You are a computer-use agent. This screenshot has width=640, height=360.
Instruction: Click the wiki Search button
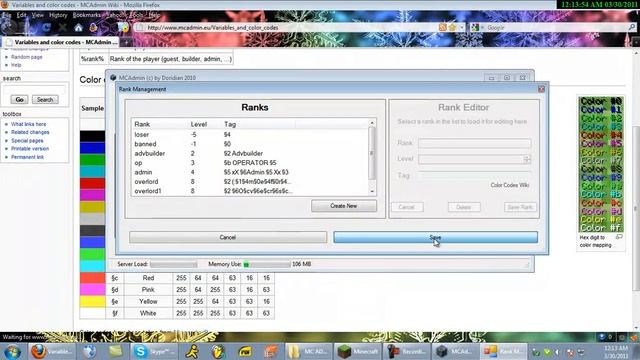coord(45,100)
